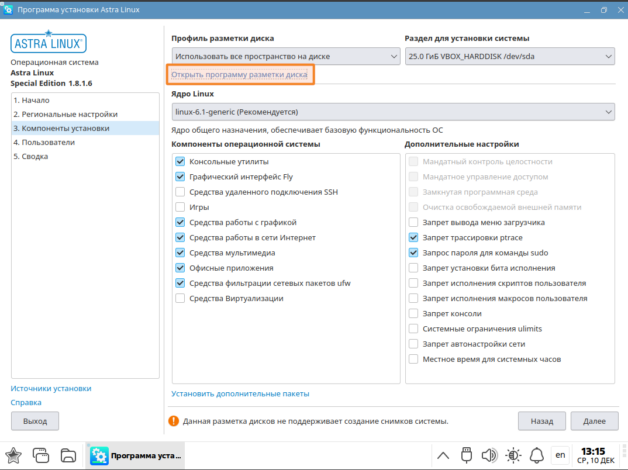Enable 'Запрет вывода меню загрузчика'
This screenshot has height=470, width=628.
coord(413,222)
